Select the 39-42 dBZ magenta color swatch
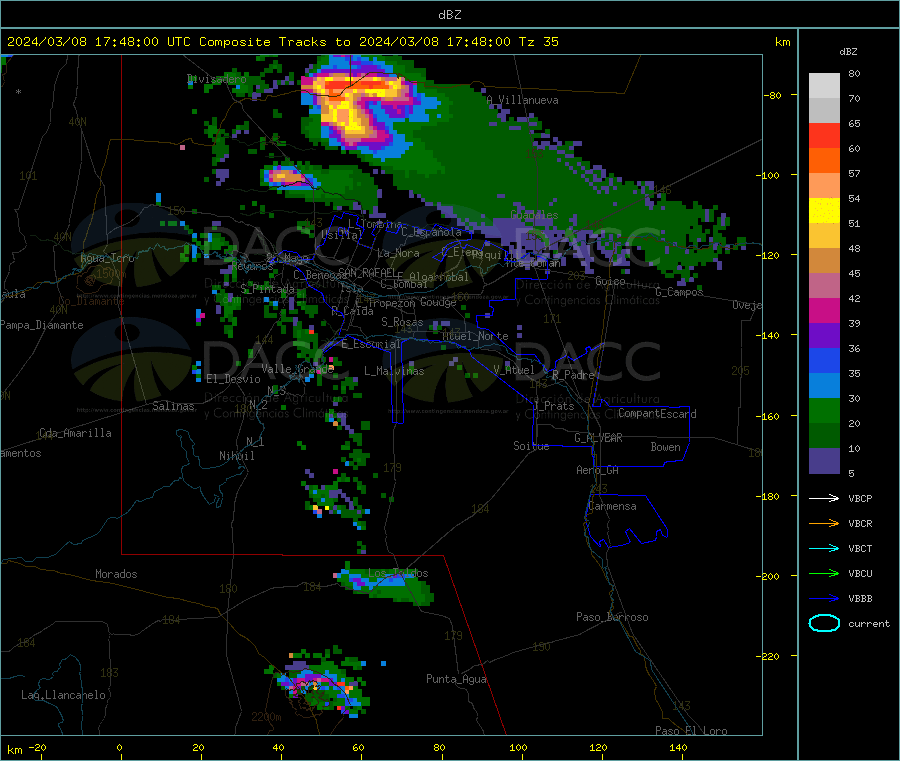 824,310
